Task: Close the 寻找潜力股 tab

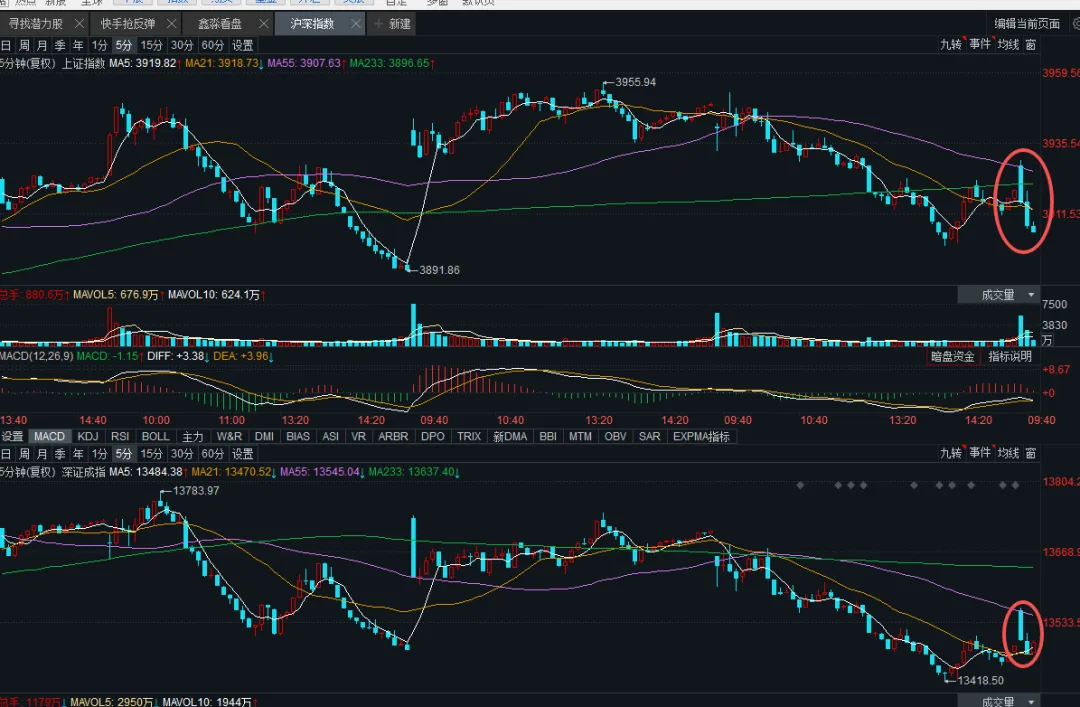Action: 79,24
